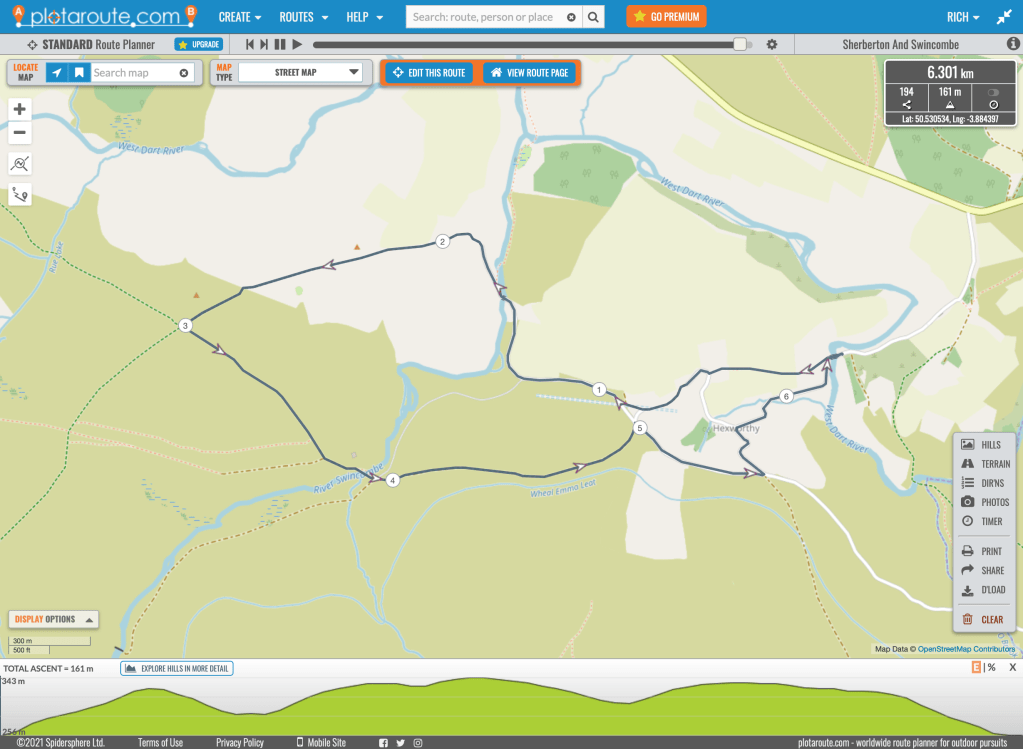
Task: Open the Map Type dropdown
Action: [x=300, y=73]
